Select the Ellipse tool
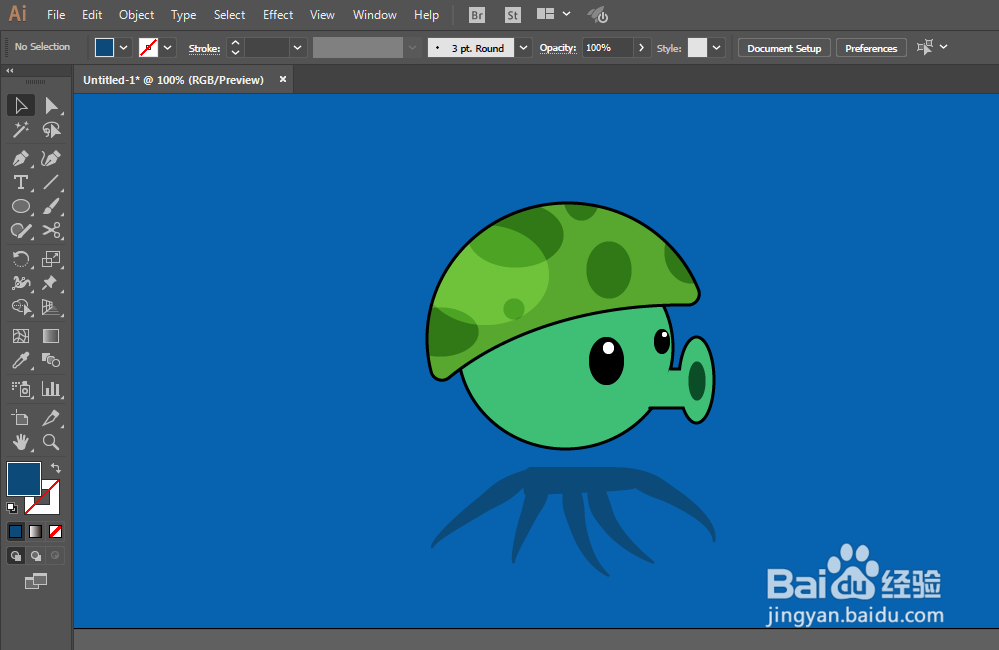This screenshot has height=650, width=999. 21,206
